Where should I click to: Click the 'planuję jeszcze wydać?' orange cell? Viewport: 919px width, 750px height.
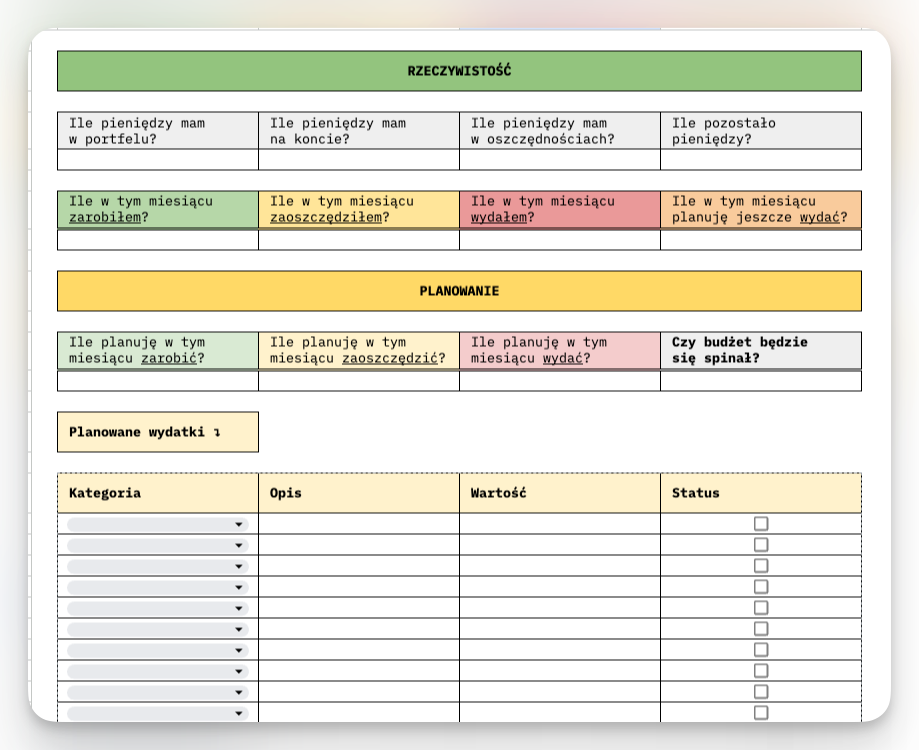tap(761, 209)
